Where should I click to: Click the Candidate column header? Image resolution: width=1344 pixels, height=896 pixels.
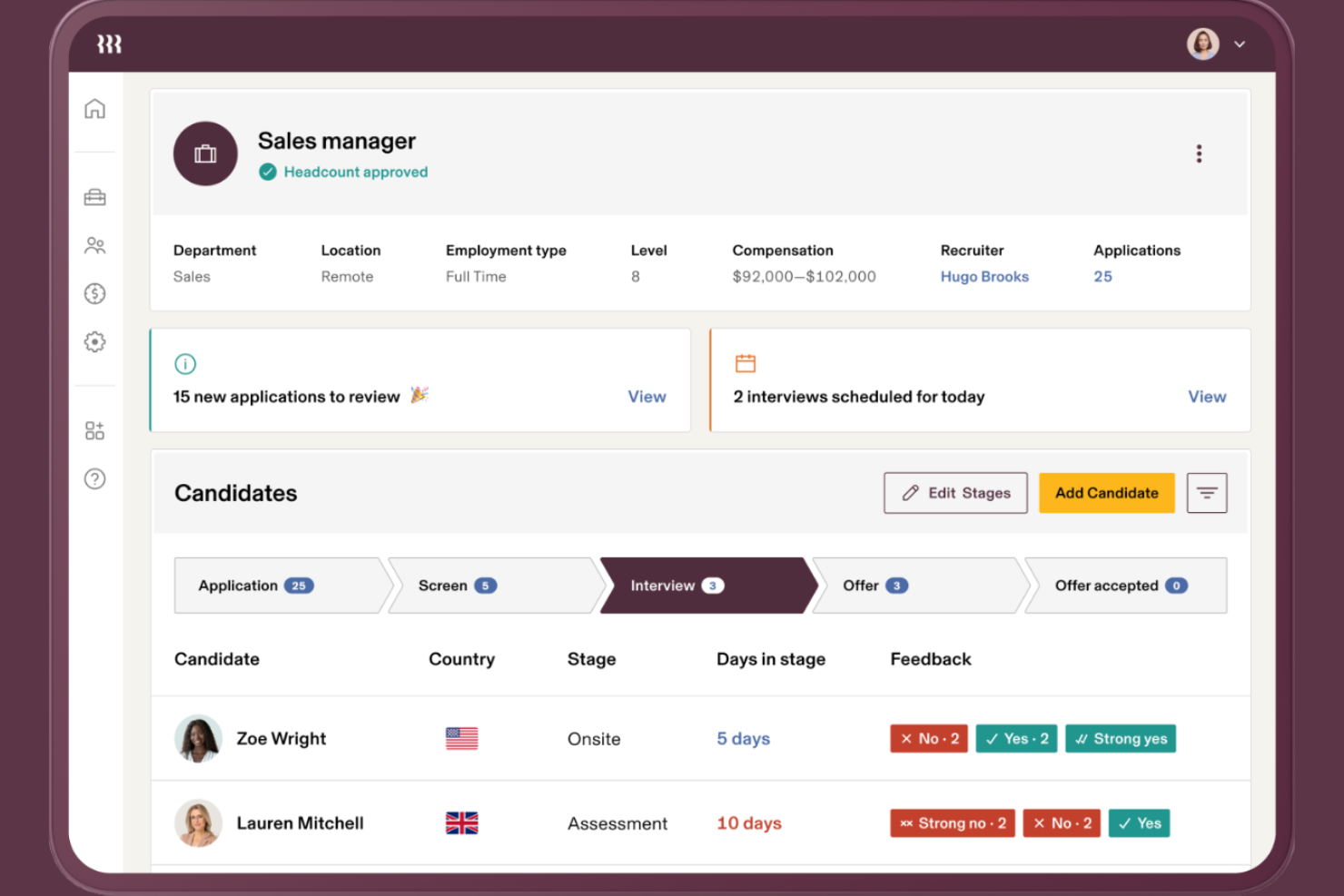pyautogui.click(x=217, y=659)
